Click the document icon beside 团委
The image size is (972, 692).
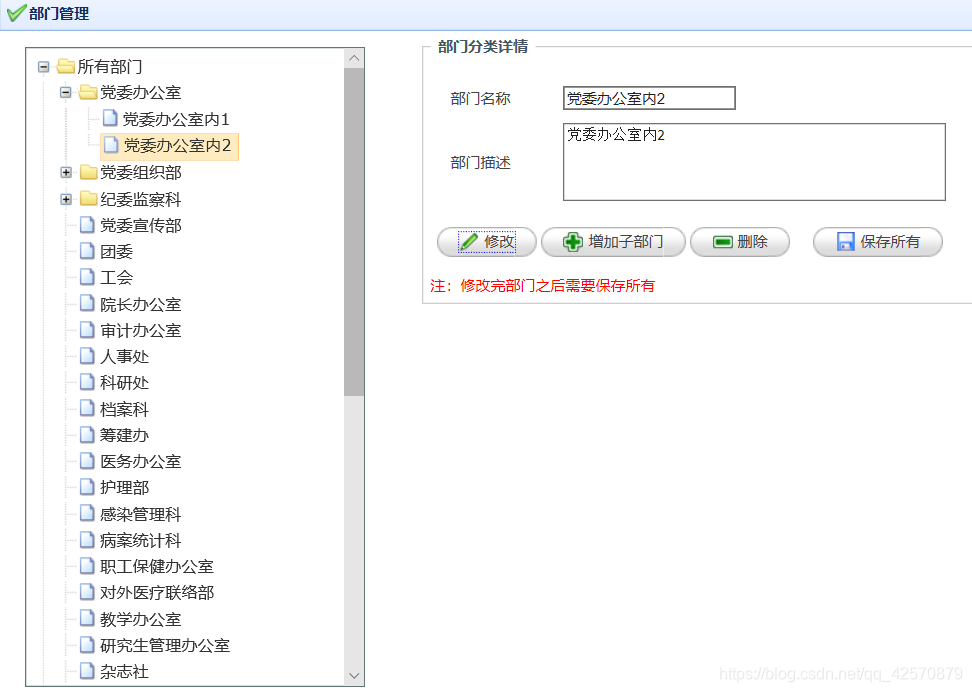(x=87, y=251)
